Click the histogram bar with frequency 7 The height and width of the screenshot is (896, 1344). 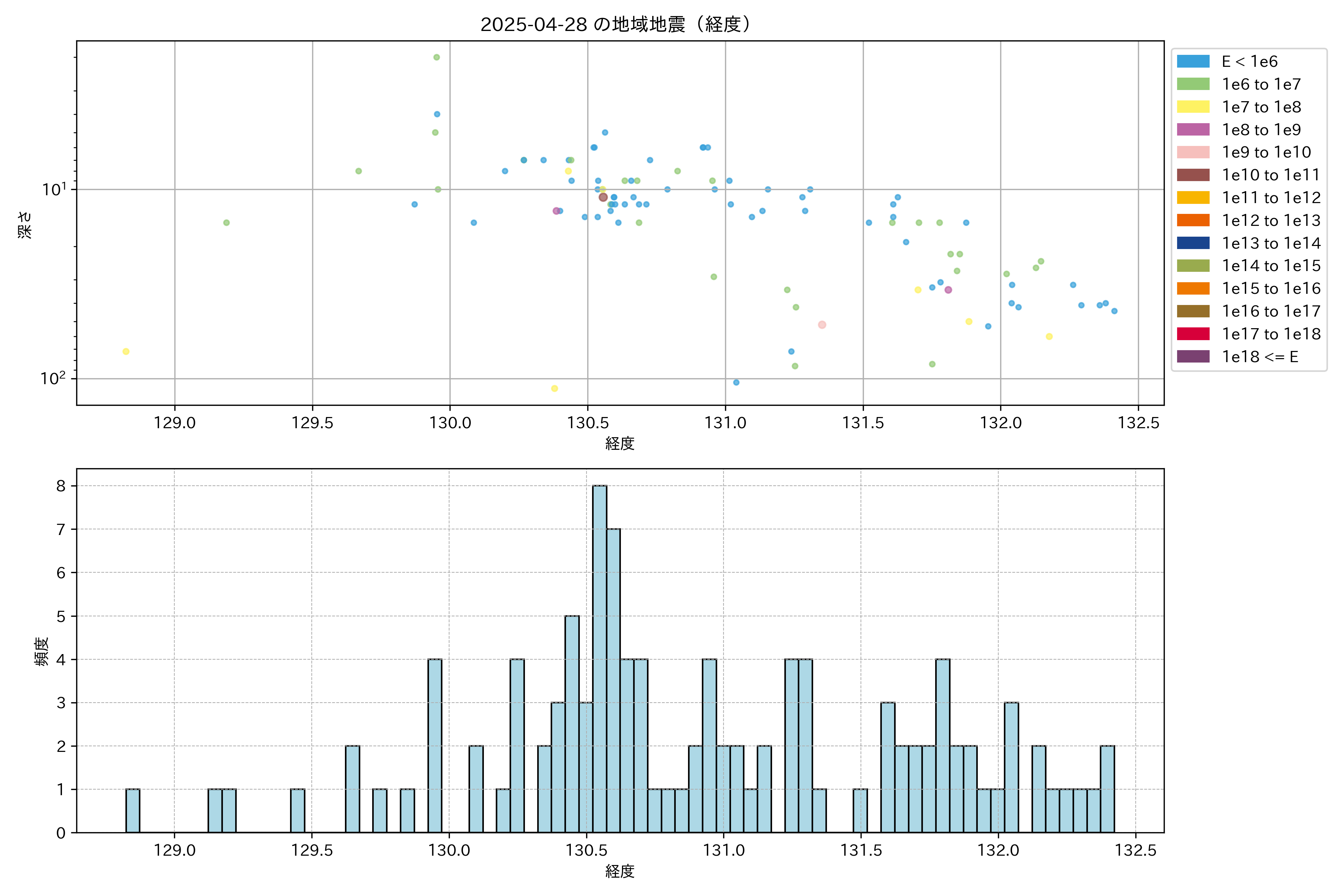click(613, 680)
